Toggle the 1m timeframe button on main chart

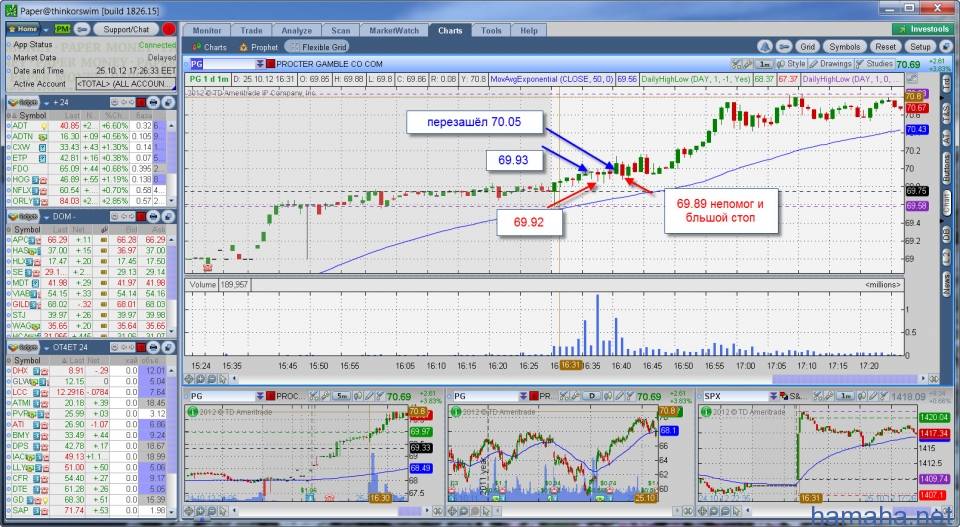pos(765,64)
